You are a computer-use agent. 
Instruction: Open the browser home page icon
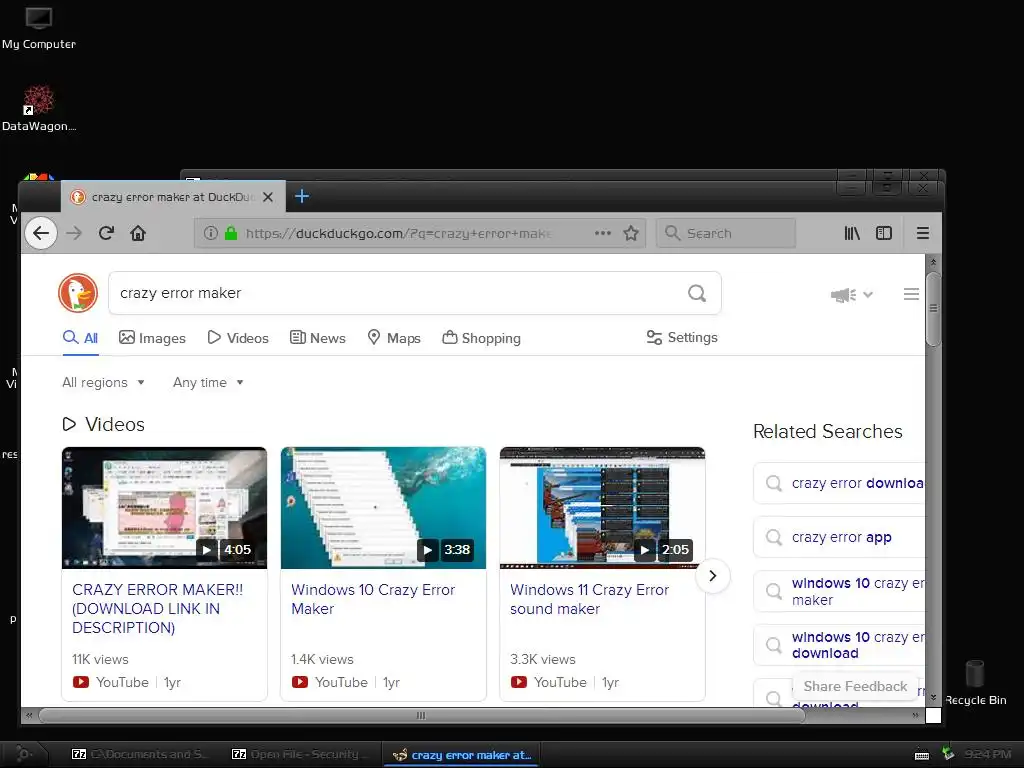point(138,233)
